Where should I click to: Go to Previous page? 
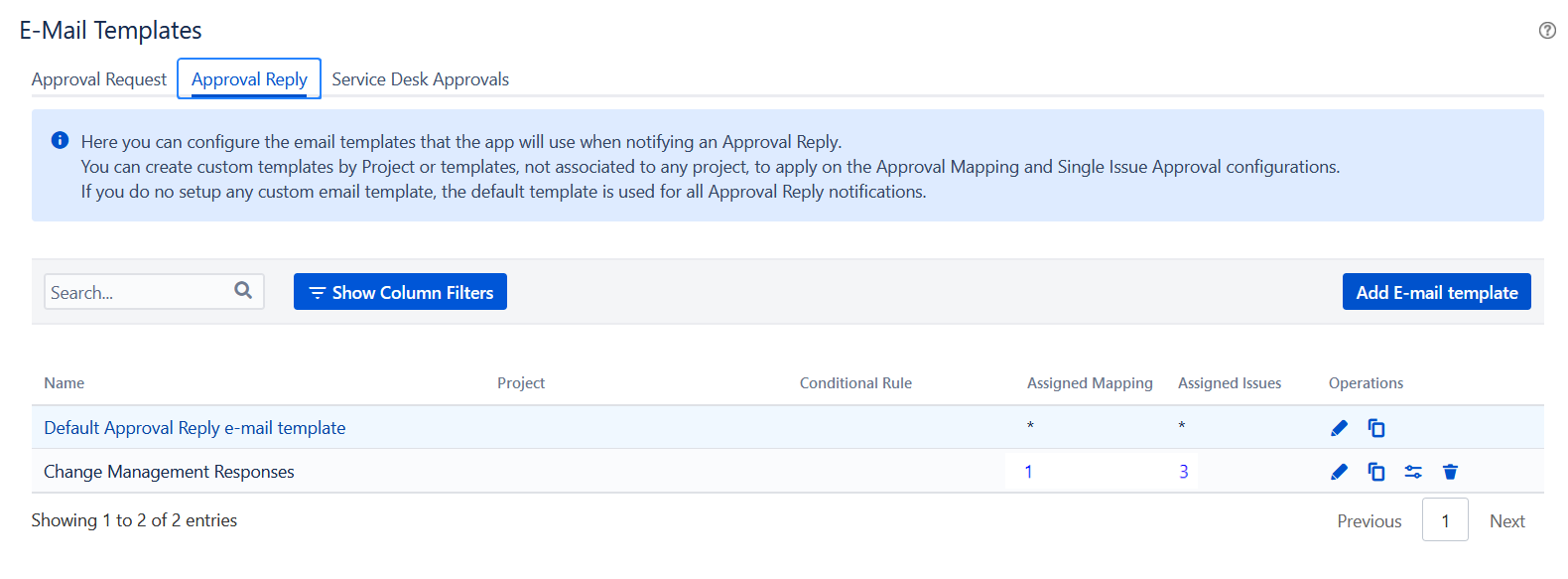click(x=1369, y=521)
